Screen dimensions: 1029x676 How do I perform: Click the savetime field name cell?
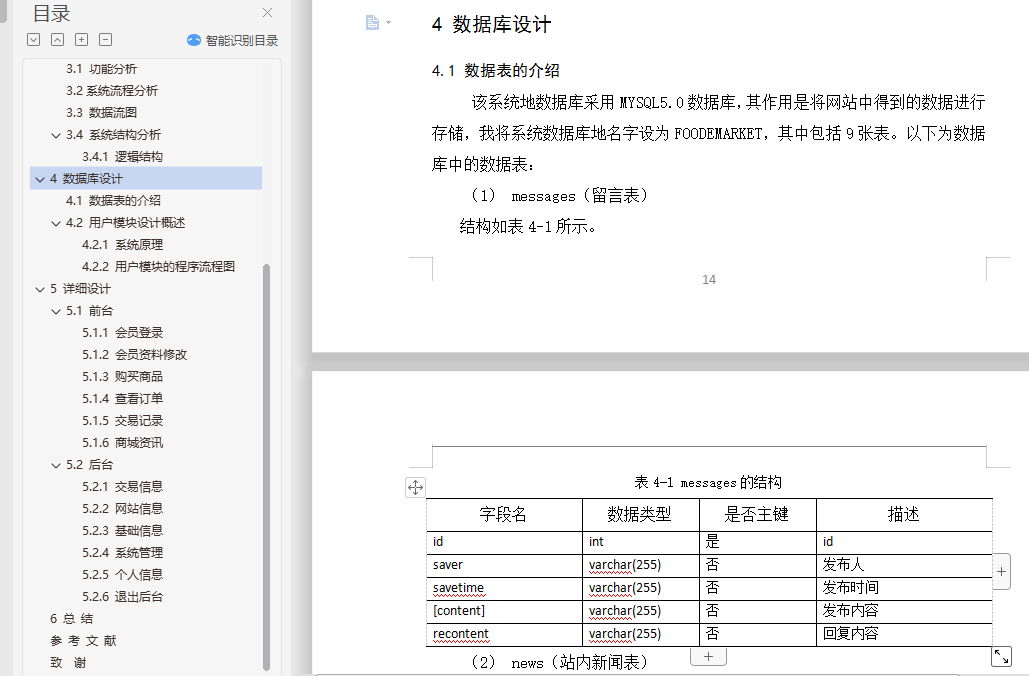pos(504,588)
